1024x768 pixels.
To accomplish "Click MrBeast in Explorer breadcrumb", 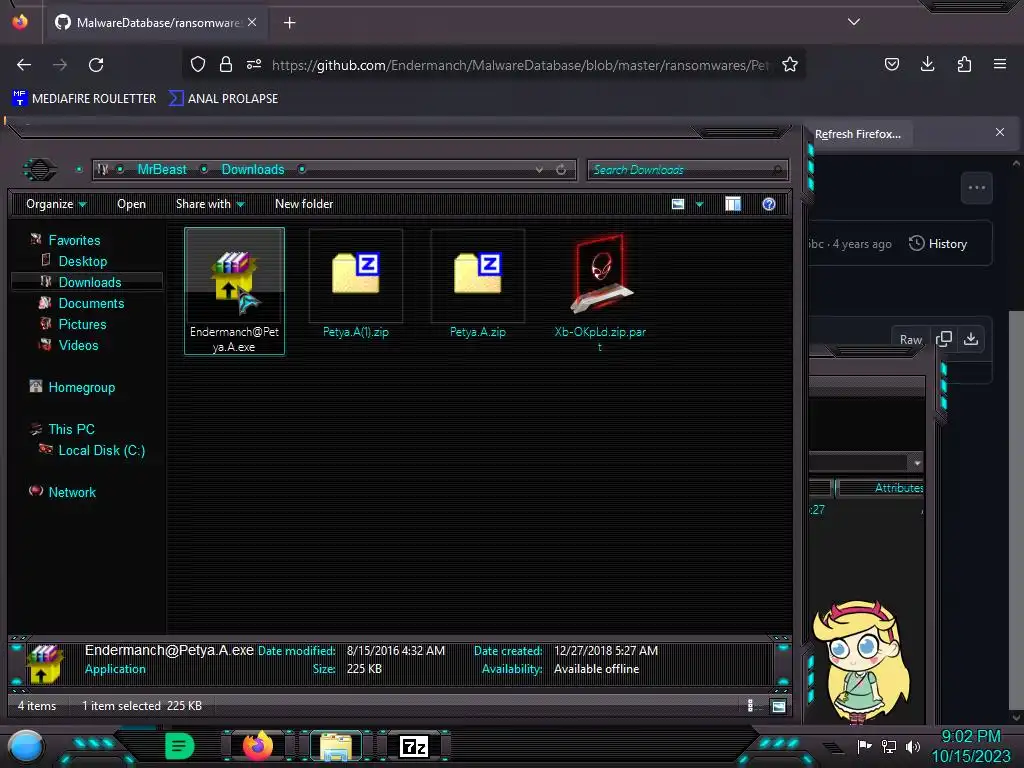I will point(161,170).
